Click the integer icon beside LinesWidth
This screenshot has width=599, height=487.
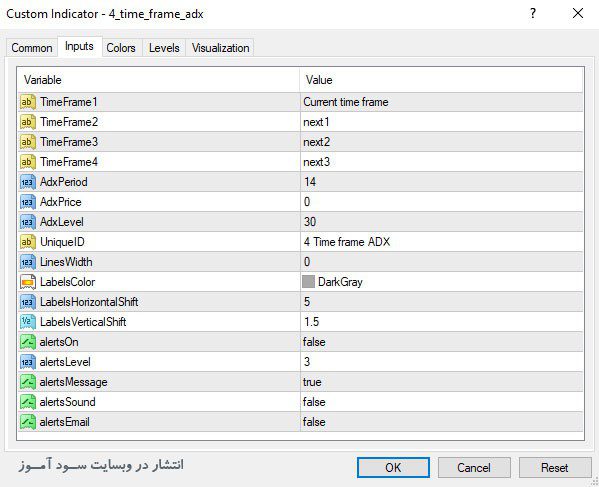coord(28,262)
